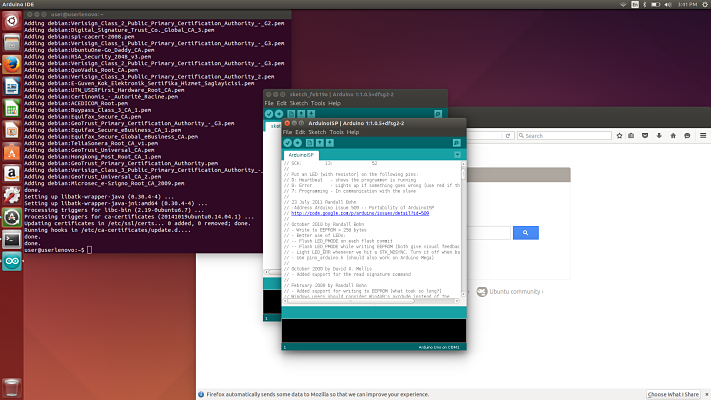Click Ubuntu community link

515,292
